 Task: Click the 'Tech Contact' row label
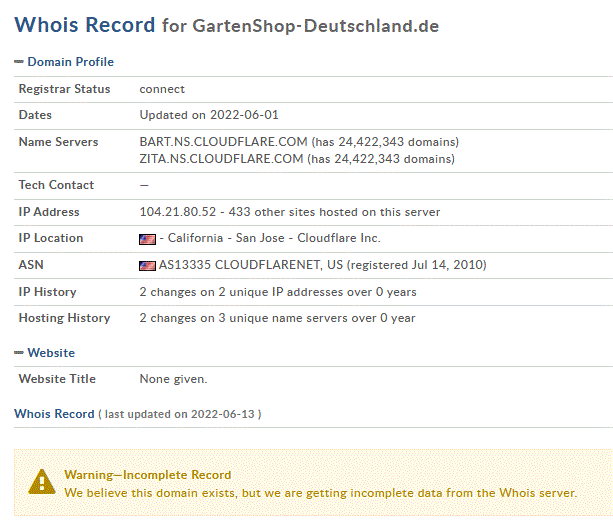point(56,185)
